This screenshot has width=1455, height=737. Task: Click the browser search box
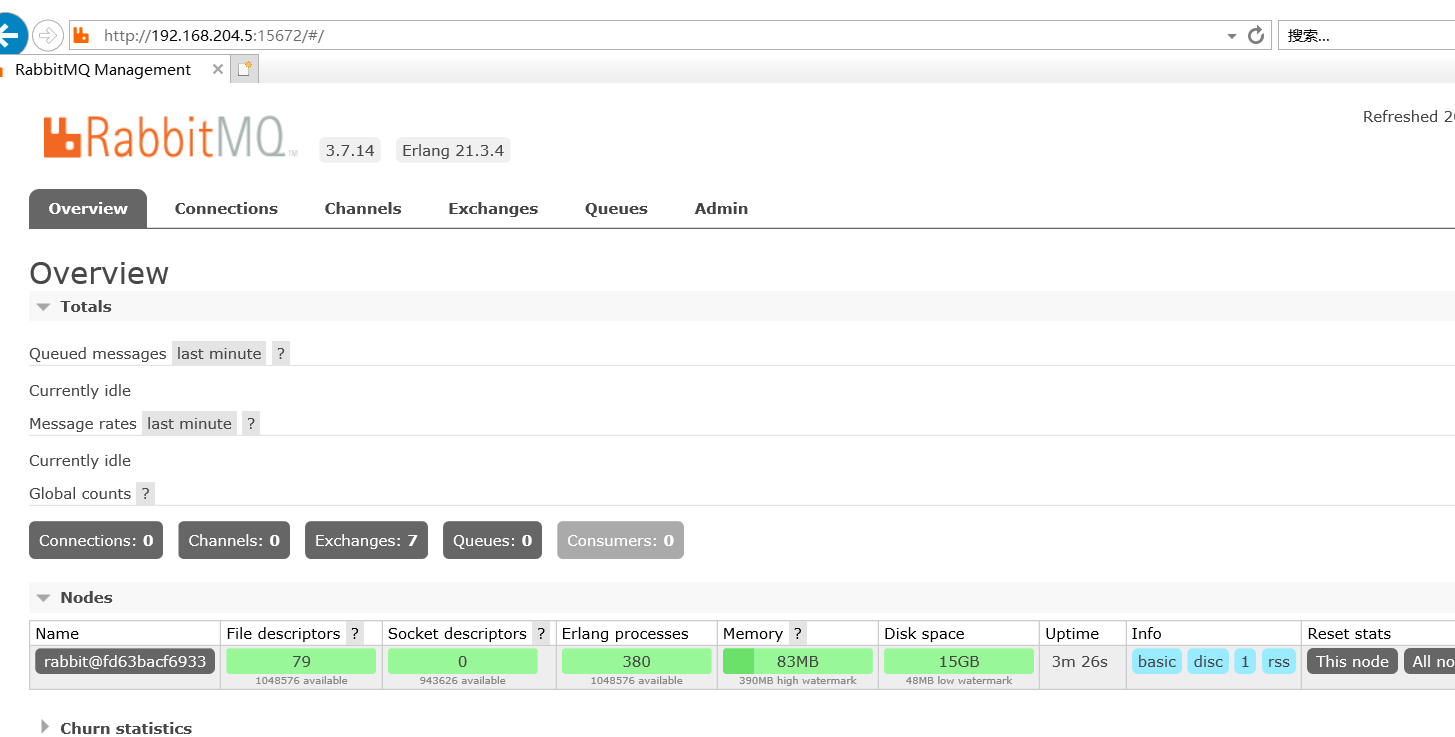[x=1366, y=36]
